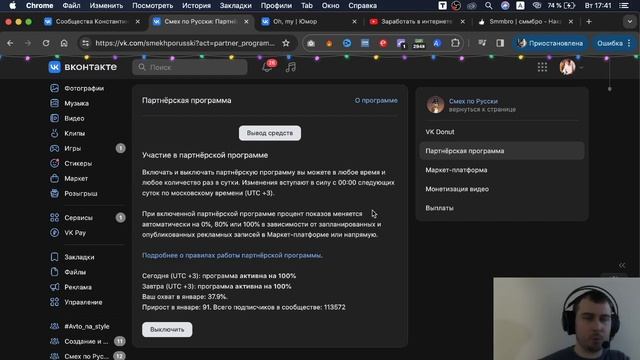Switch to Сообщества Константин tab

[92, 22]
